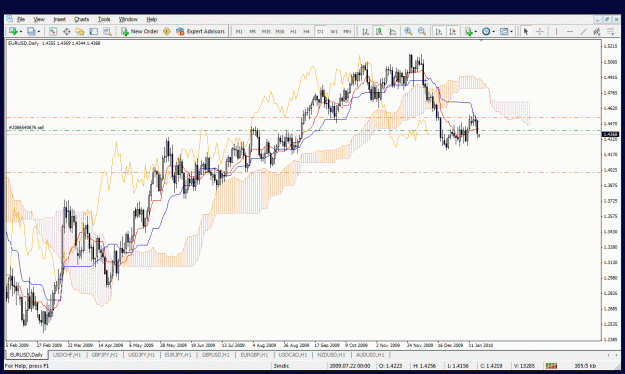The image size is (625, 374).
Task: Select the H1 timeframe toolbar button
Action: click(293, 31)
